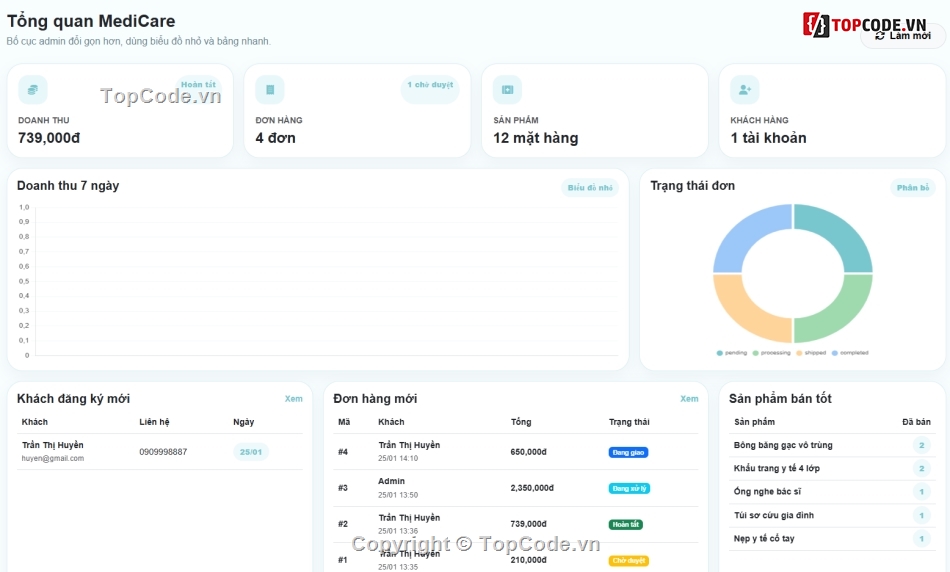Open Xem link in Đơn hàng mới
The width and height of the screenshot is (950, 572).
(689, 399)
